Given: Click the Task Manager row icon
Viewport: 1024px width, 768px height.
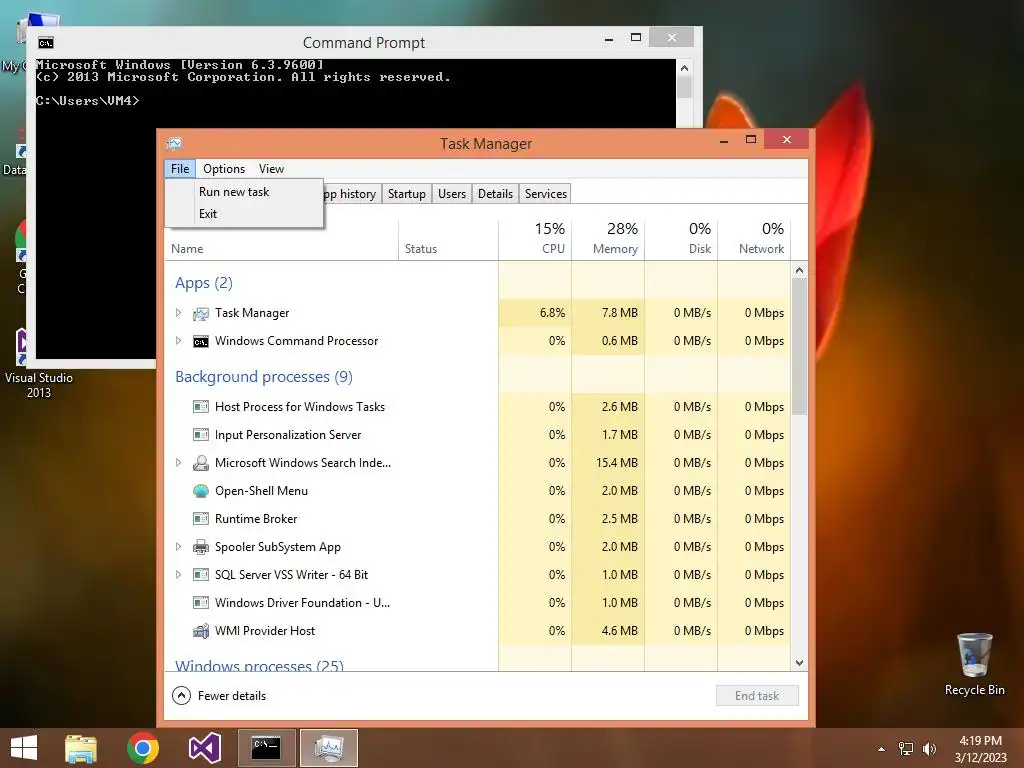Looking at the screenshot, I should [200, 313].
